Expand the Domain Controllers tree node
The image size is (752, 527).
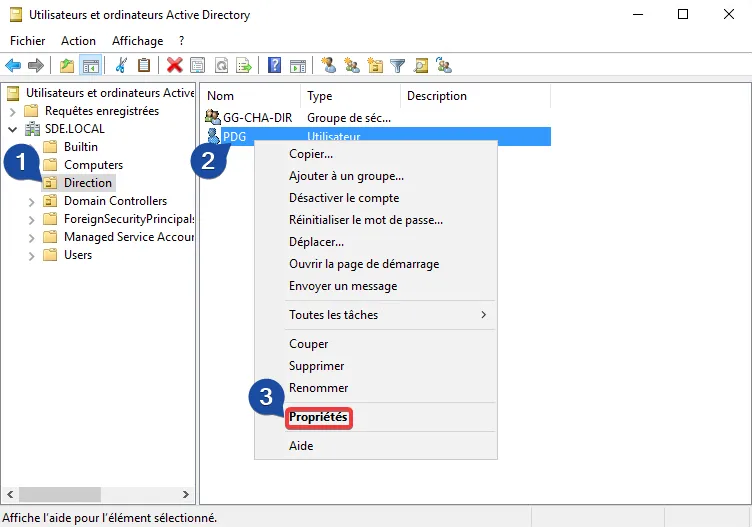(x=32, y=201)
